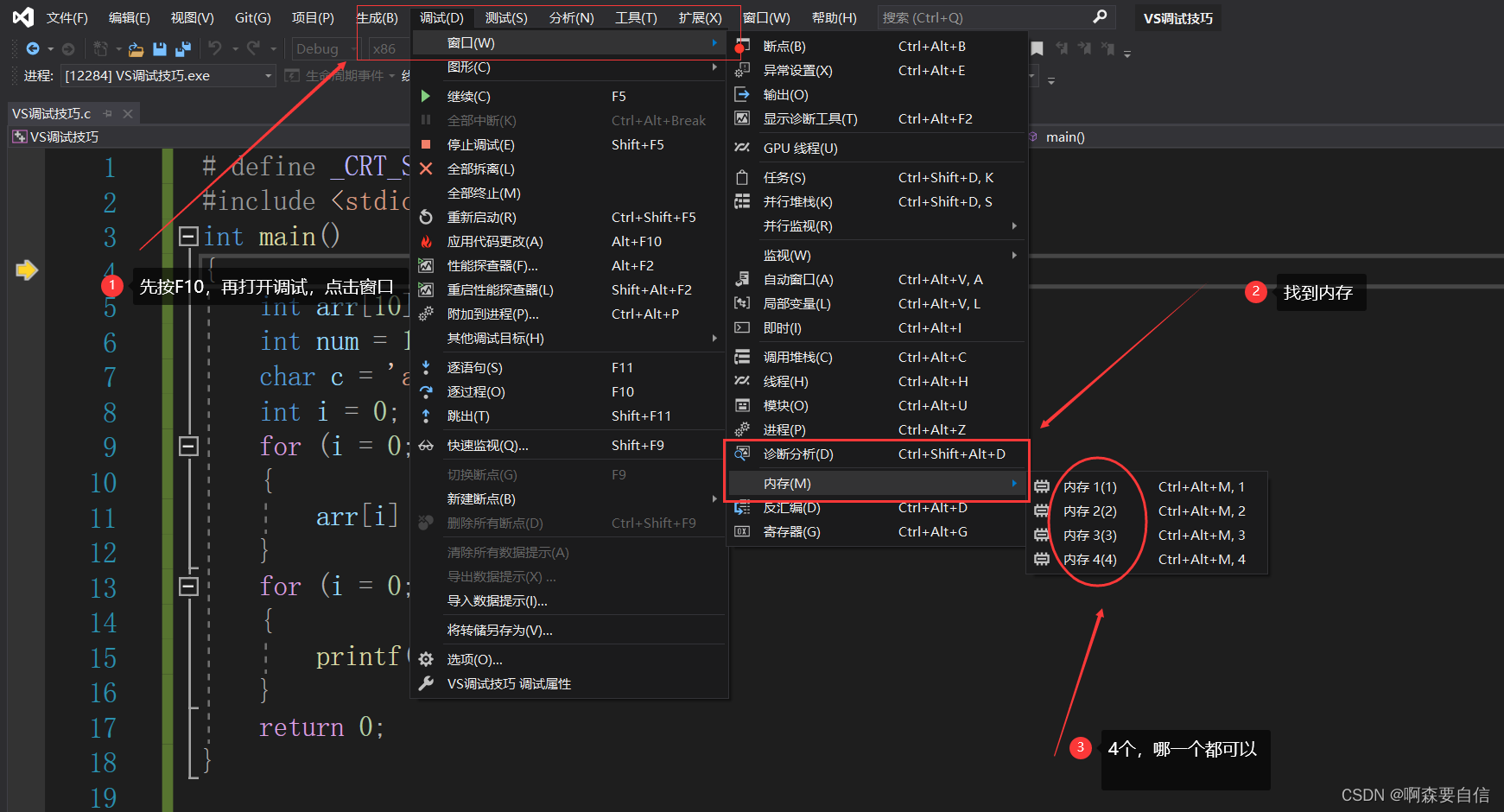The height and width of the screenshot is (812, 1504).
Task: Choose 导入数据提示(I)... in the Debug menu
Action: 568,600
